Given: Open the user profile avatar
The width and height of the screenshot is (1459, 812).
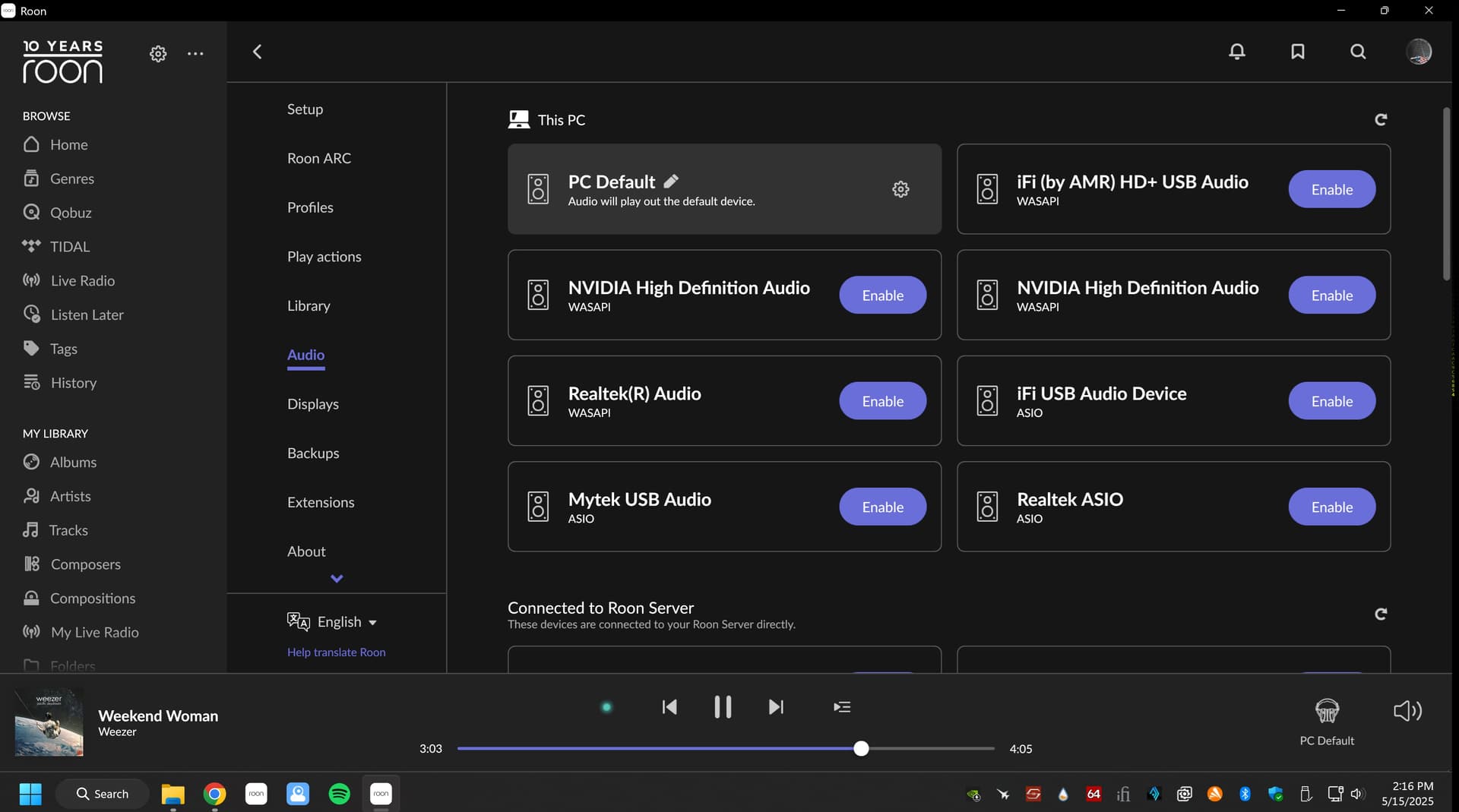Looking at the screenshot, I should 1419,52.
